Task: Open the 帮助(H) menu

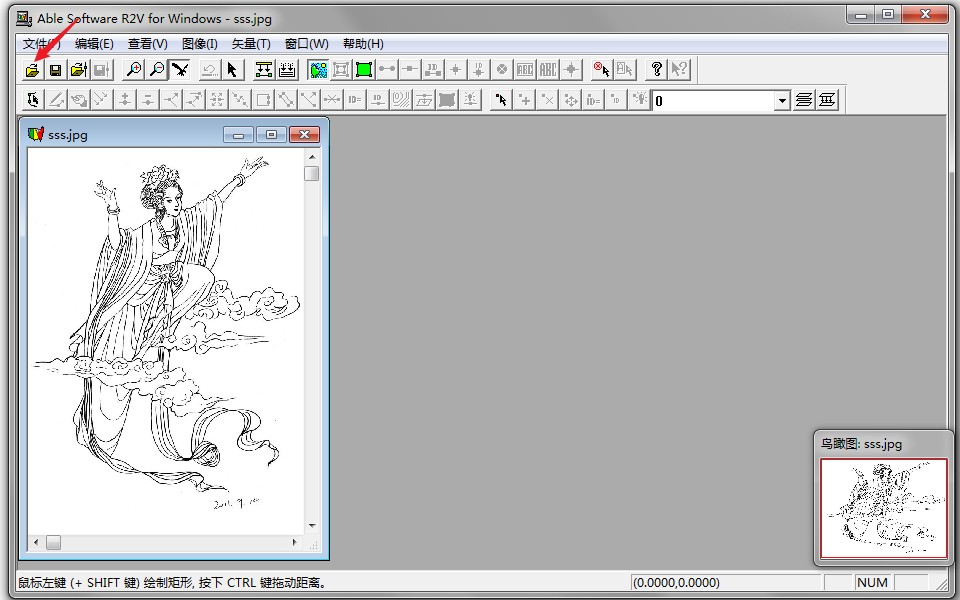Action: coord(363,44)
